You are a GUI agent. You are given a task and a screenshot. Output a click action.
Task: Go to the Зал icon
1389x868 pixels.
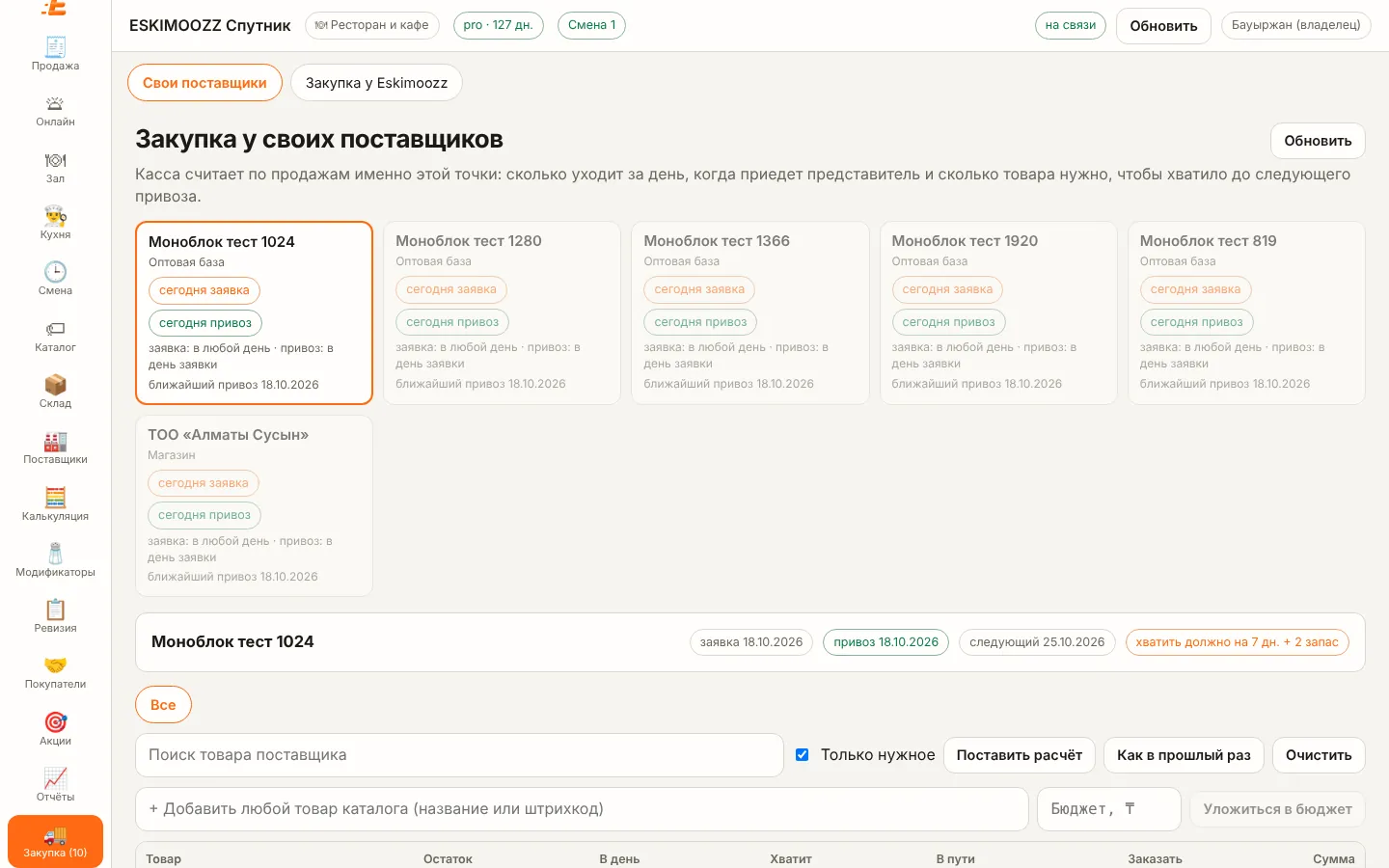point(55,160)
